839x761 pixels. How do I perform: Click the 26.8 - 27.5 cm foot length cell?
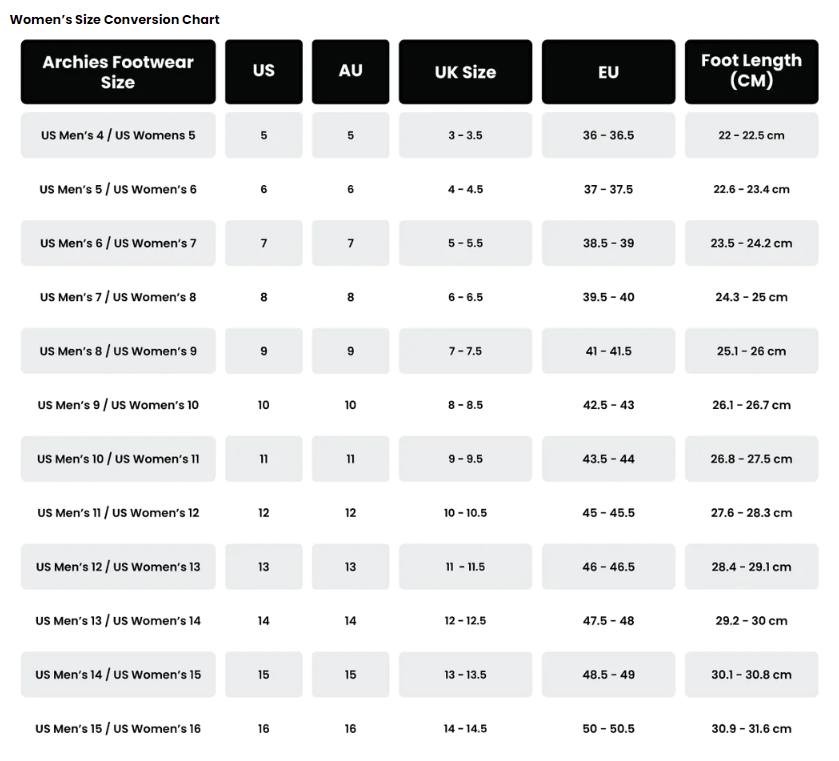click(751, 459)
